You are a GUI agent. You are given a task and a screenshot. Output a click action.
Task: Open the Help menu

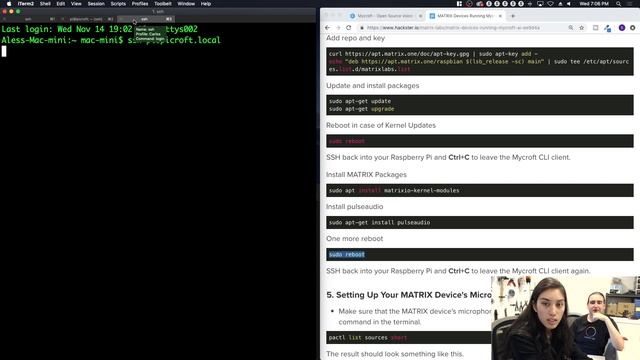[206, 4]
